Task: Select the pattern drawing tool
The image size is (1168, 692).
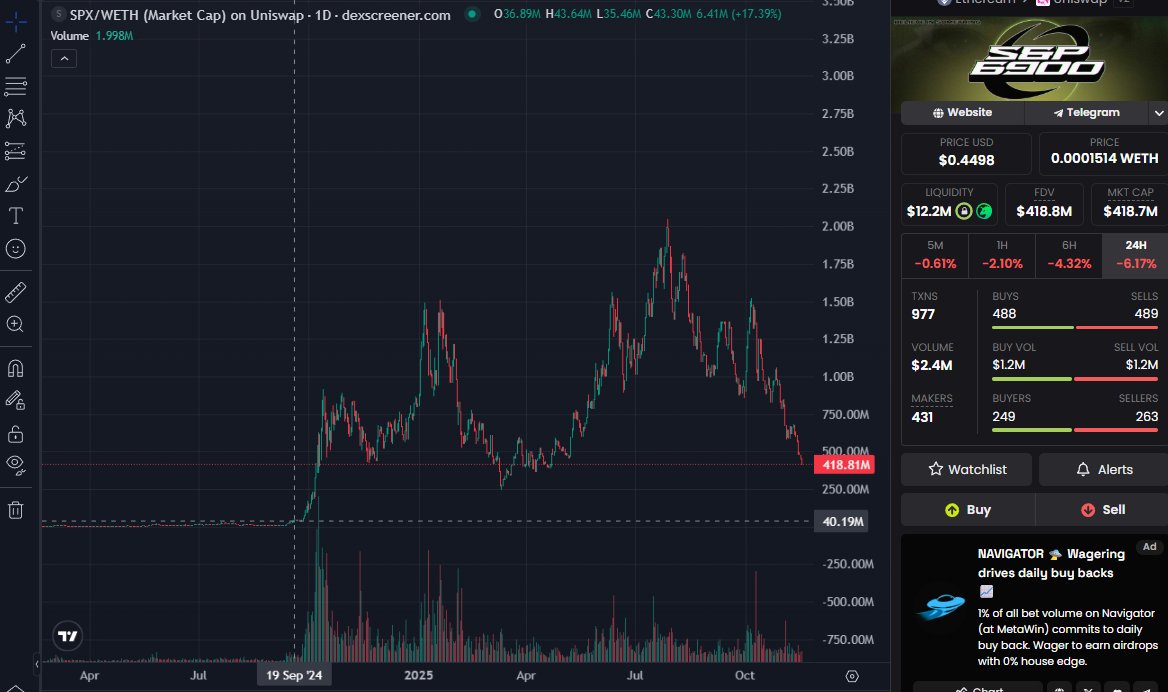Action: 16,118
